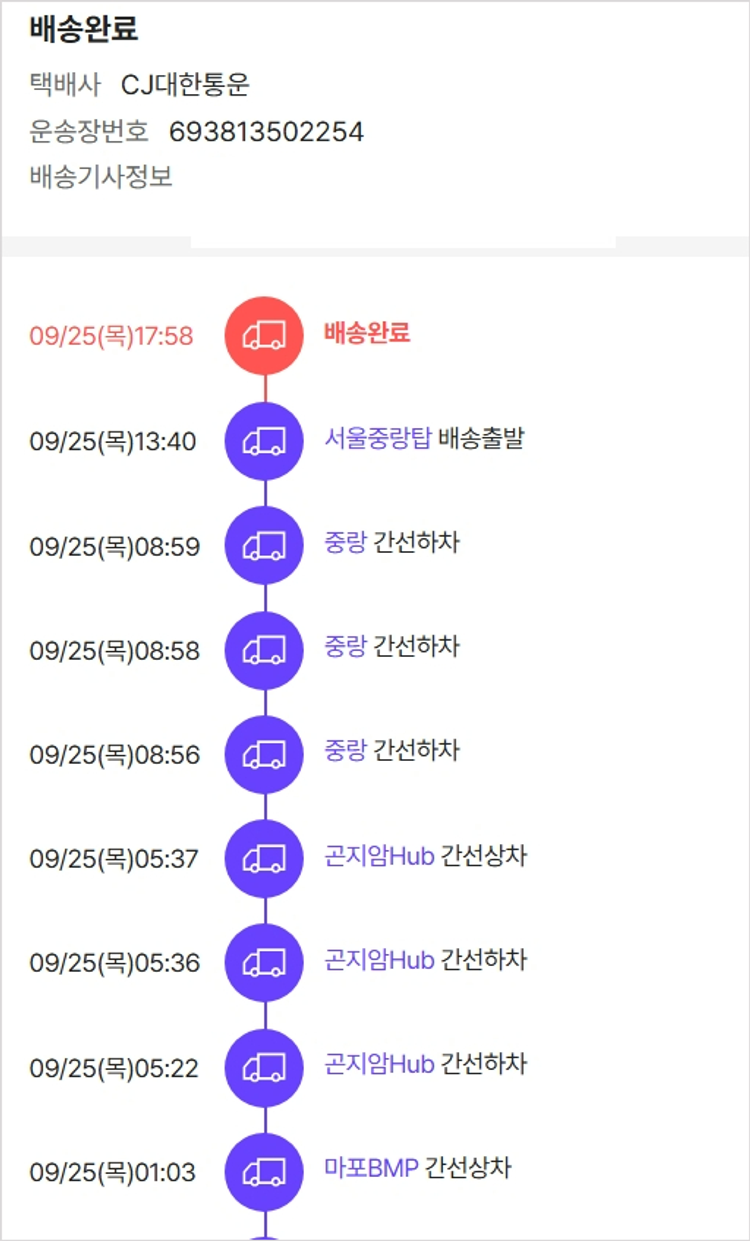This screenshot has height=1241, width=750.
Task: Click the truck icon at 08:56 중랑 간선하차
Action: (x=264, y=754)
